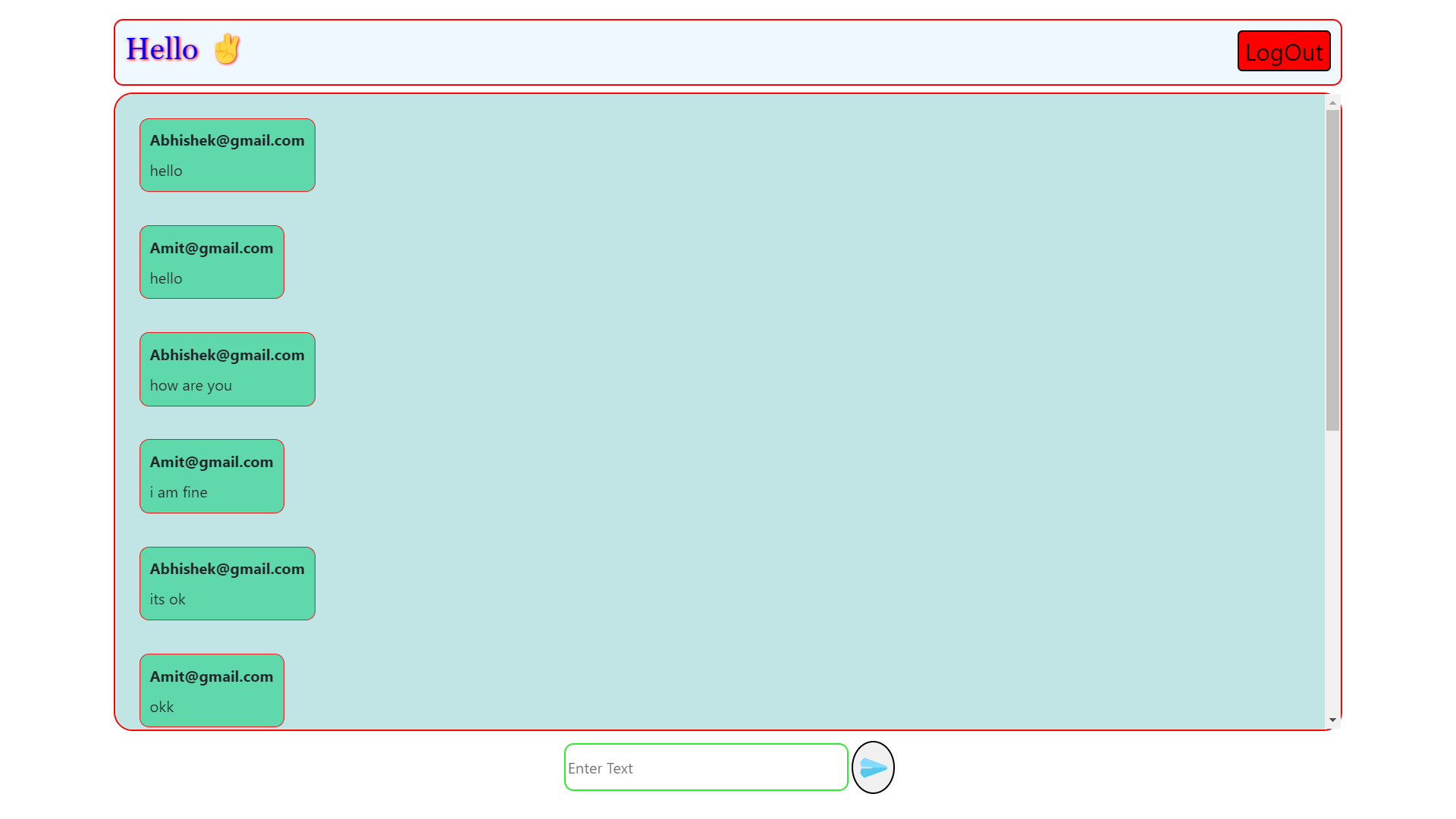The width and height of the screenshot is (1456, 819).
Task: Focus the Enter Text input field
Action: pos(705,767)
